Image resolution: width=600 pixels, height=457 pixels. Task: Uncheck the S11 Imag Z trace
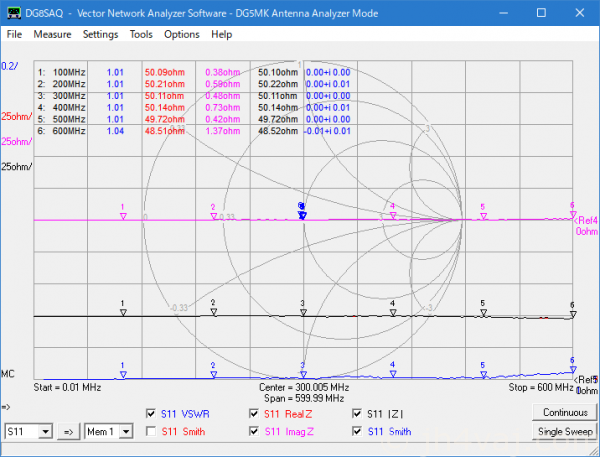(255, 431)
